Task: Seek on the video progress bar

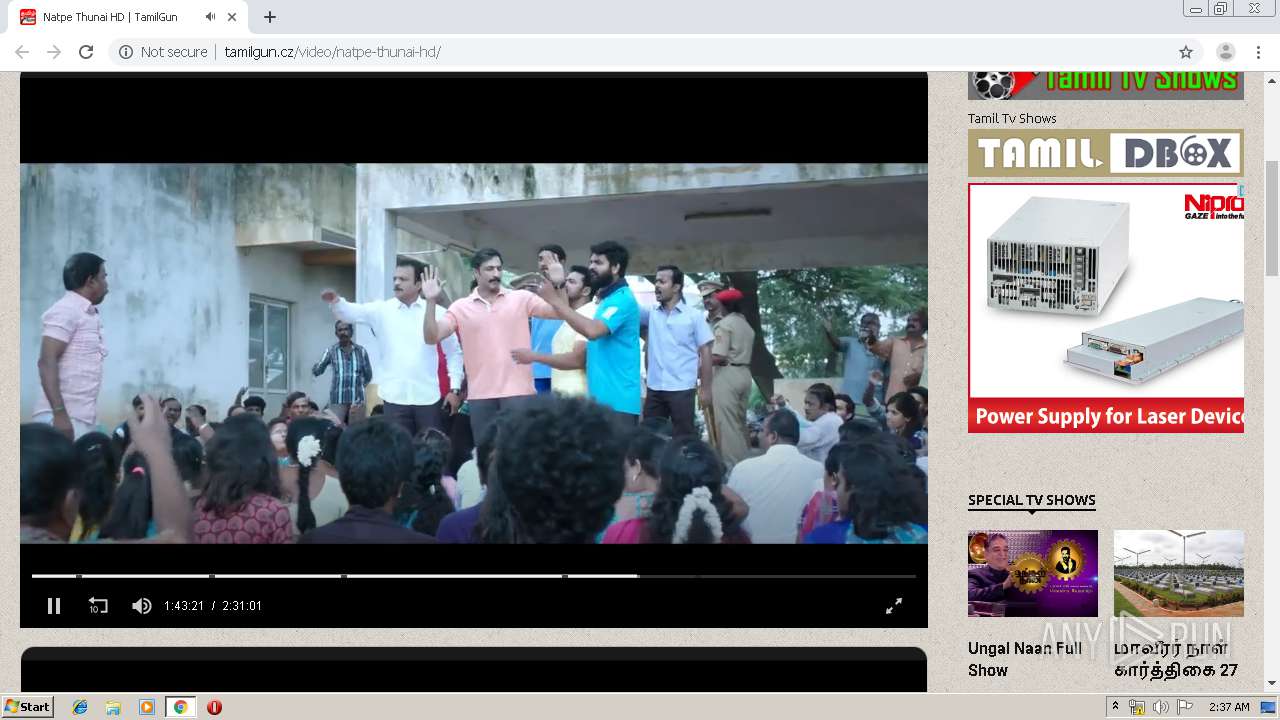Action: coord(474,576)
